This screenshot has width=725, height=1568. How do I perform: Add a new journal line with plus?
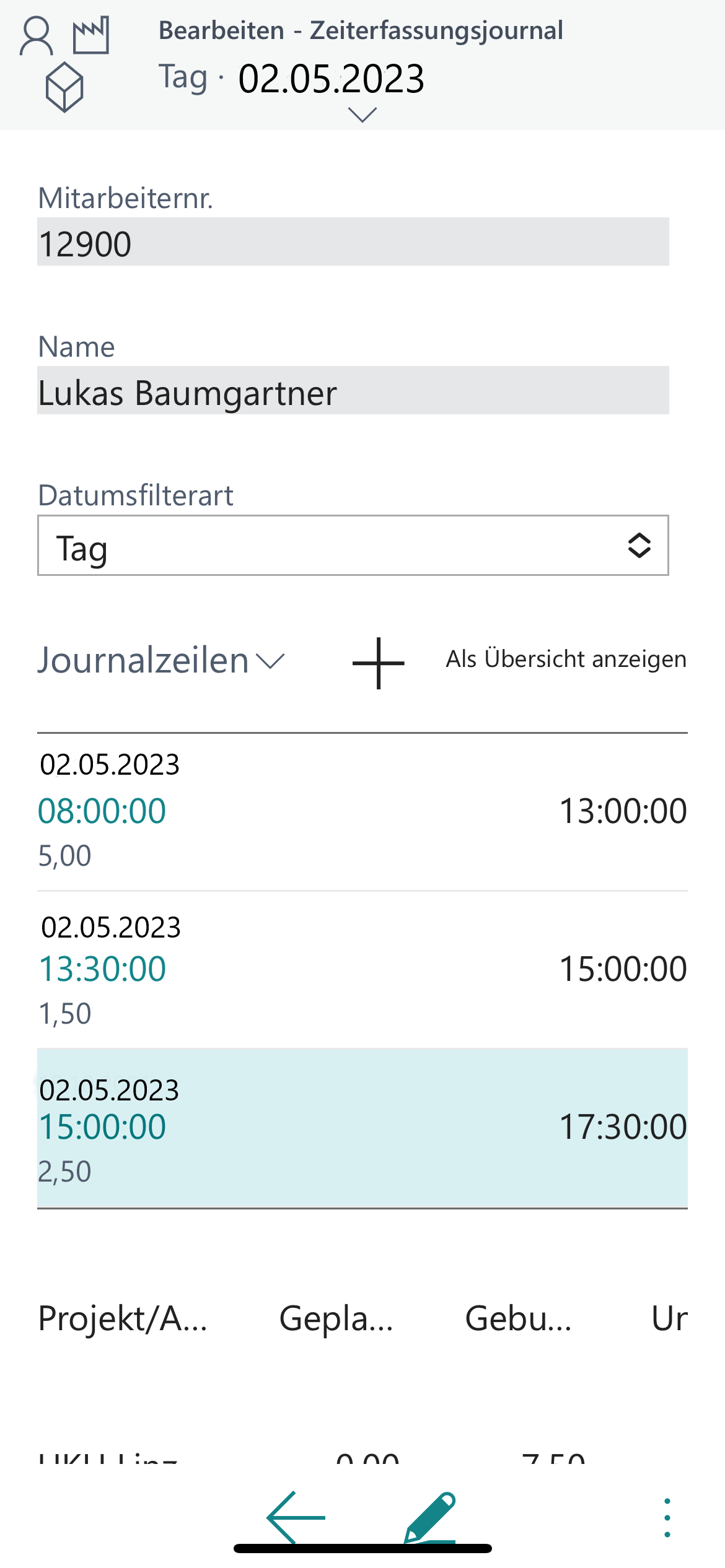tap(378, 663)
